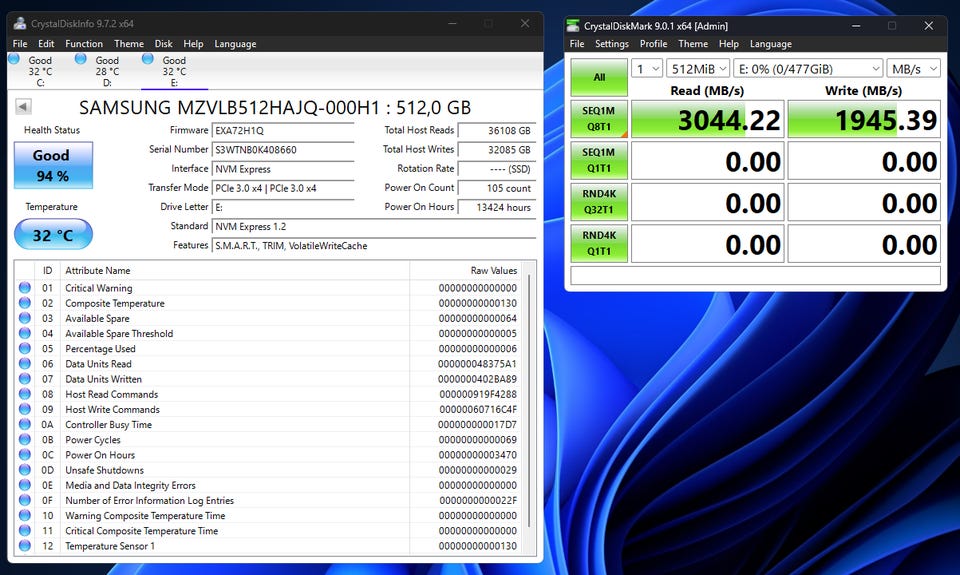Viewport: 960px width, 575px height.
Task: Click status orb for Power On Hours row
Action: click(x=24, y=454)
